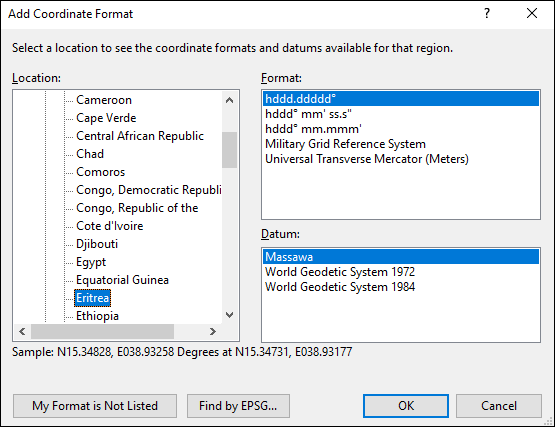This screenshot has height=427, width=555.
Task: Click the Location horizontal scrollbar thumb
Action: (x=103, y=331)
